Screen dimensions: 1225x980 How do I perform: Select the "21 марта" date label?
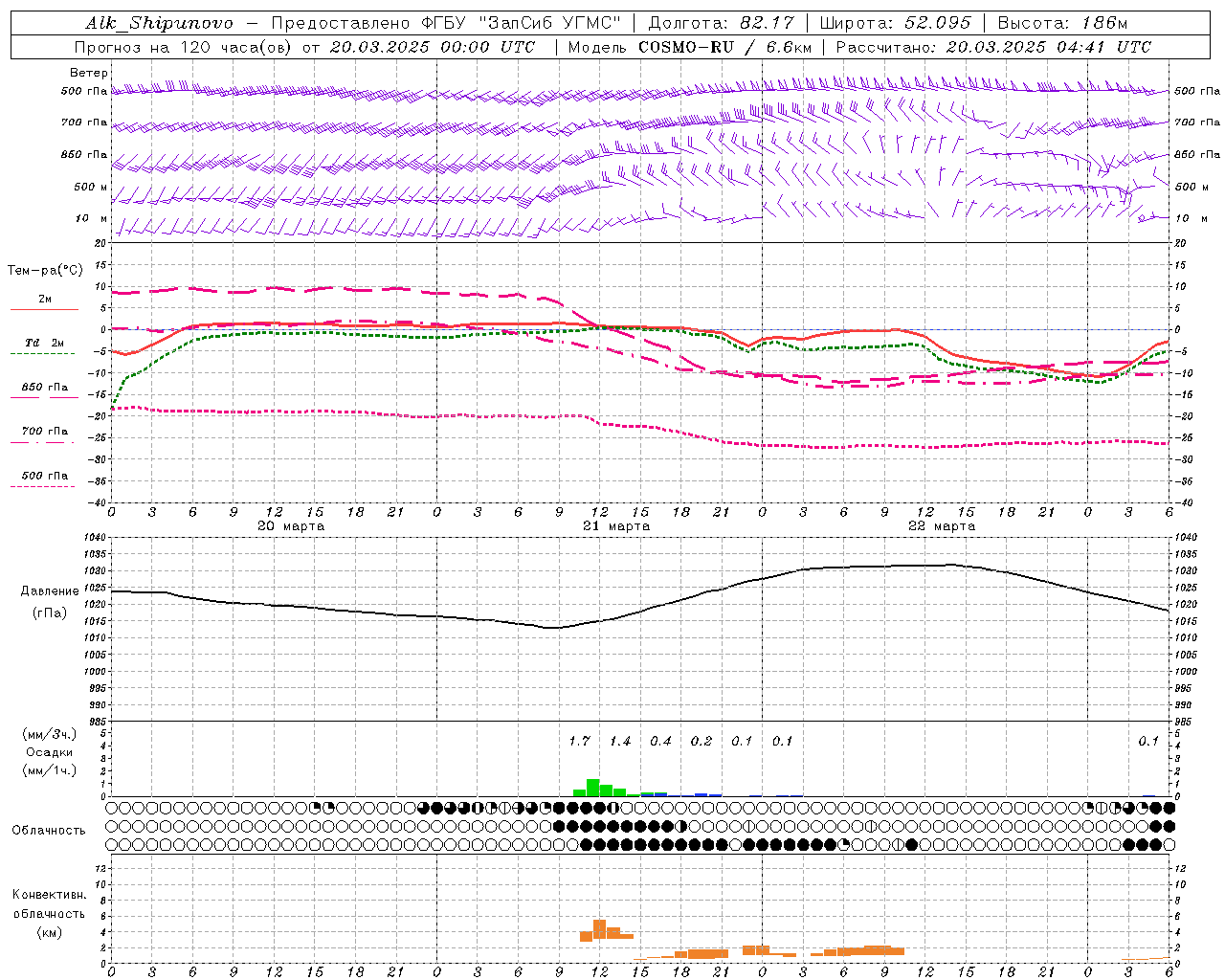click(x=616, y=526)
